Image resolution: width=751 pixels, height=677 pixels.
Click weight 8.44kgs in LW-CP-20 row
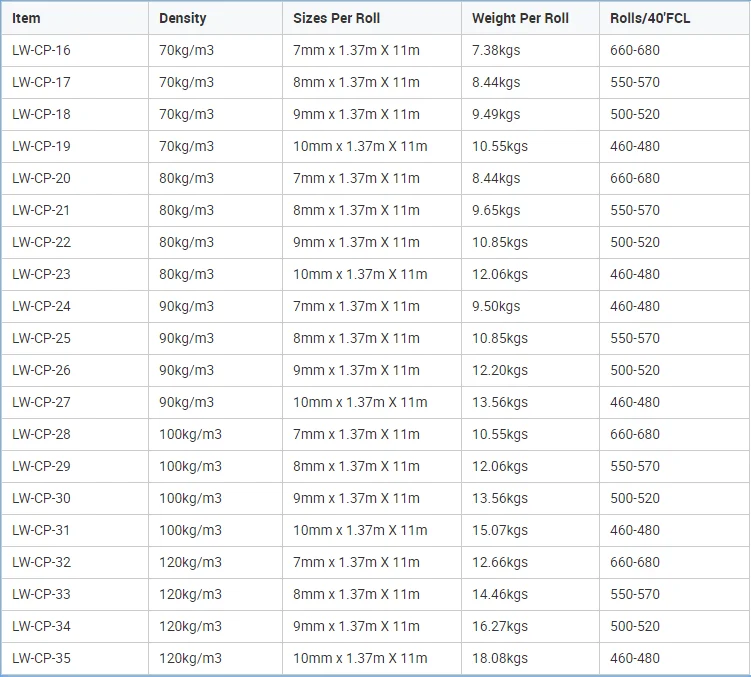pyautogui.click(x=496, y=178)
